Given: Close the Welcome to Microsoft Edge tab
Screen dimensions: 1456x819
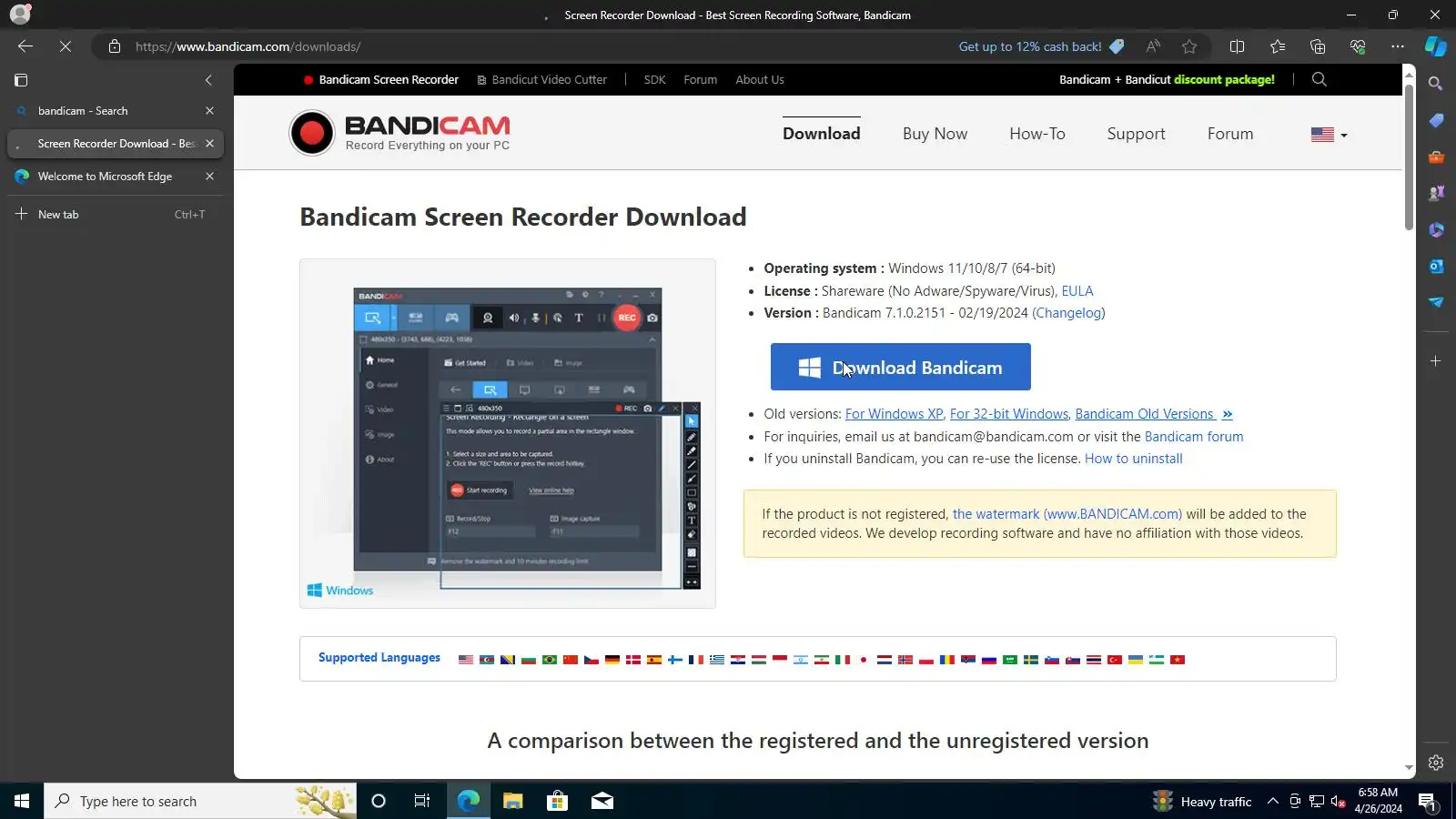Looking at the screenshot, I should coord(209,177).
